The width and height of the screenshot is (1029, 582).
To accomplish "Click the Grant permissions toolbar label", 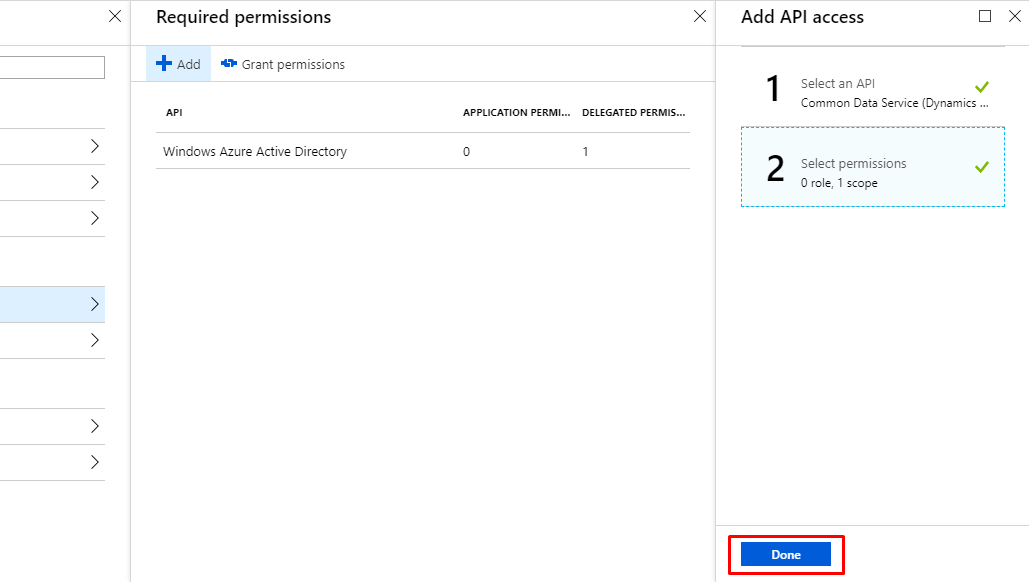I will [293, 64].
